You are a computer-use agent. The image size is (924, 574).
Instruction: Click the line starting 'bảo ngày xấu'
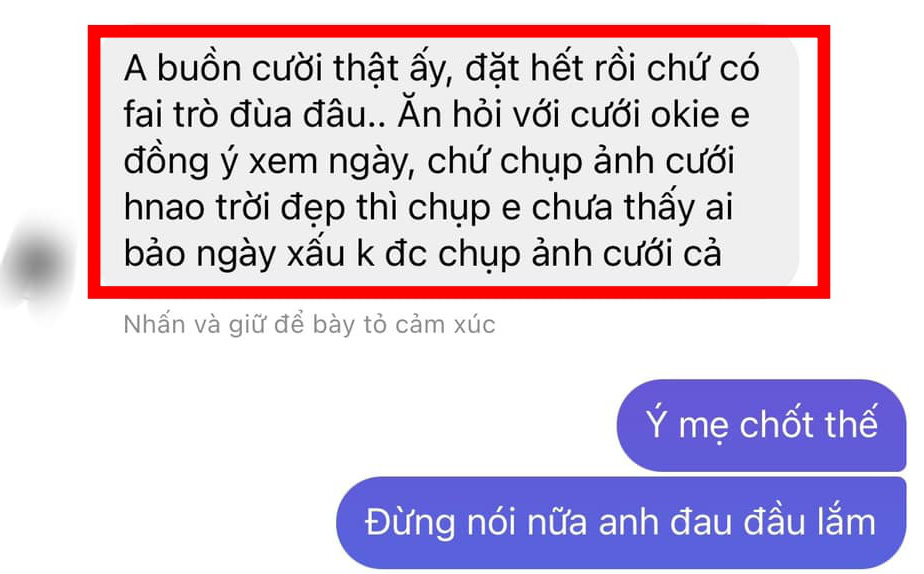(423, 255)
